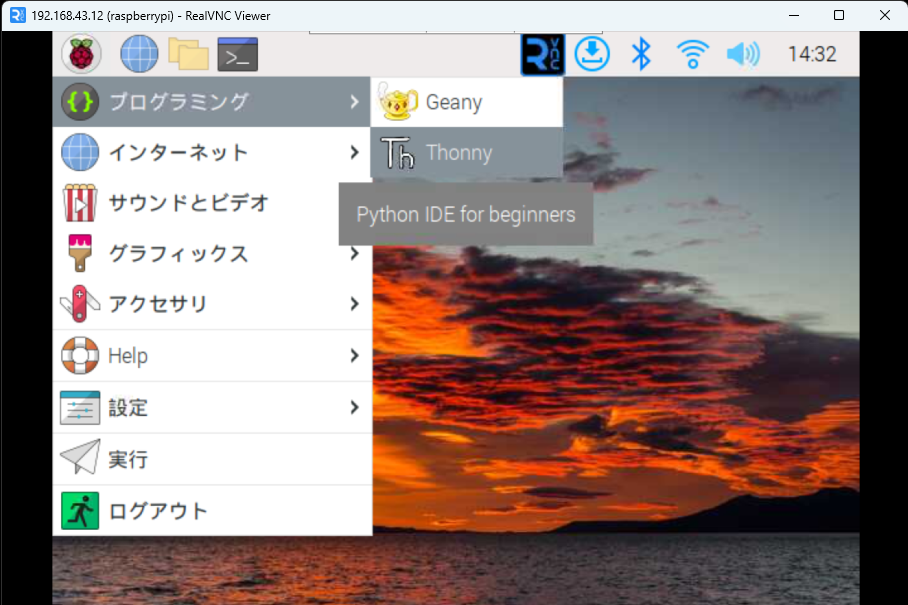This screenshot has width=908, height=605.
Task: Expand the インターネット submenu arrow
Action: pos(354,152)
